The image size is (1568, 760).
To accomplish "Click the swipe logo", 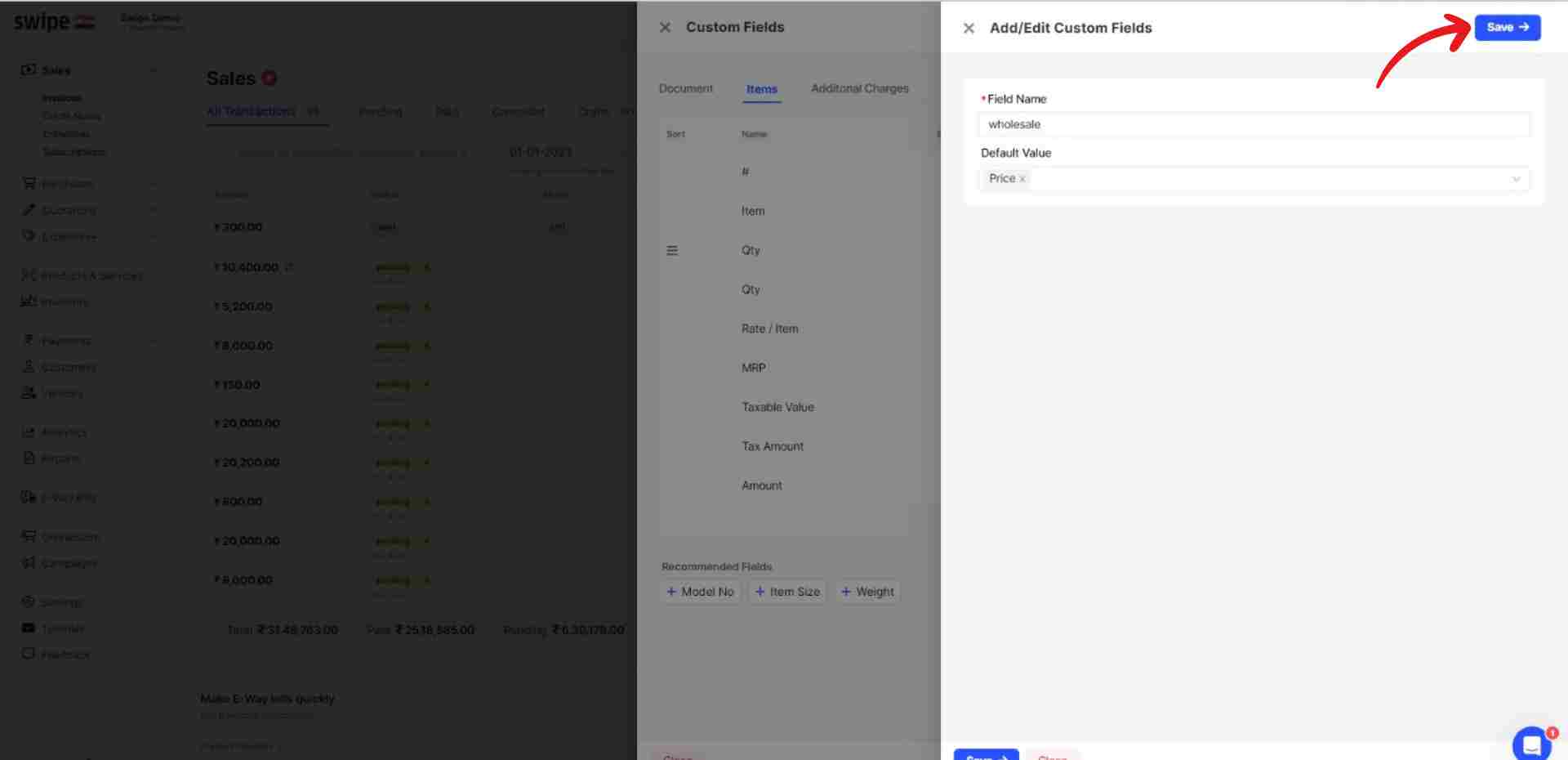I will tap(54, 22).
